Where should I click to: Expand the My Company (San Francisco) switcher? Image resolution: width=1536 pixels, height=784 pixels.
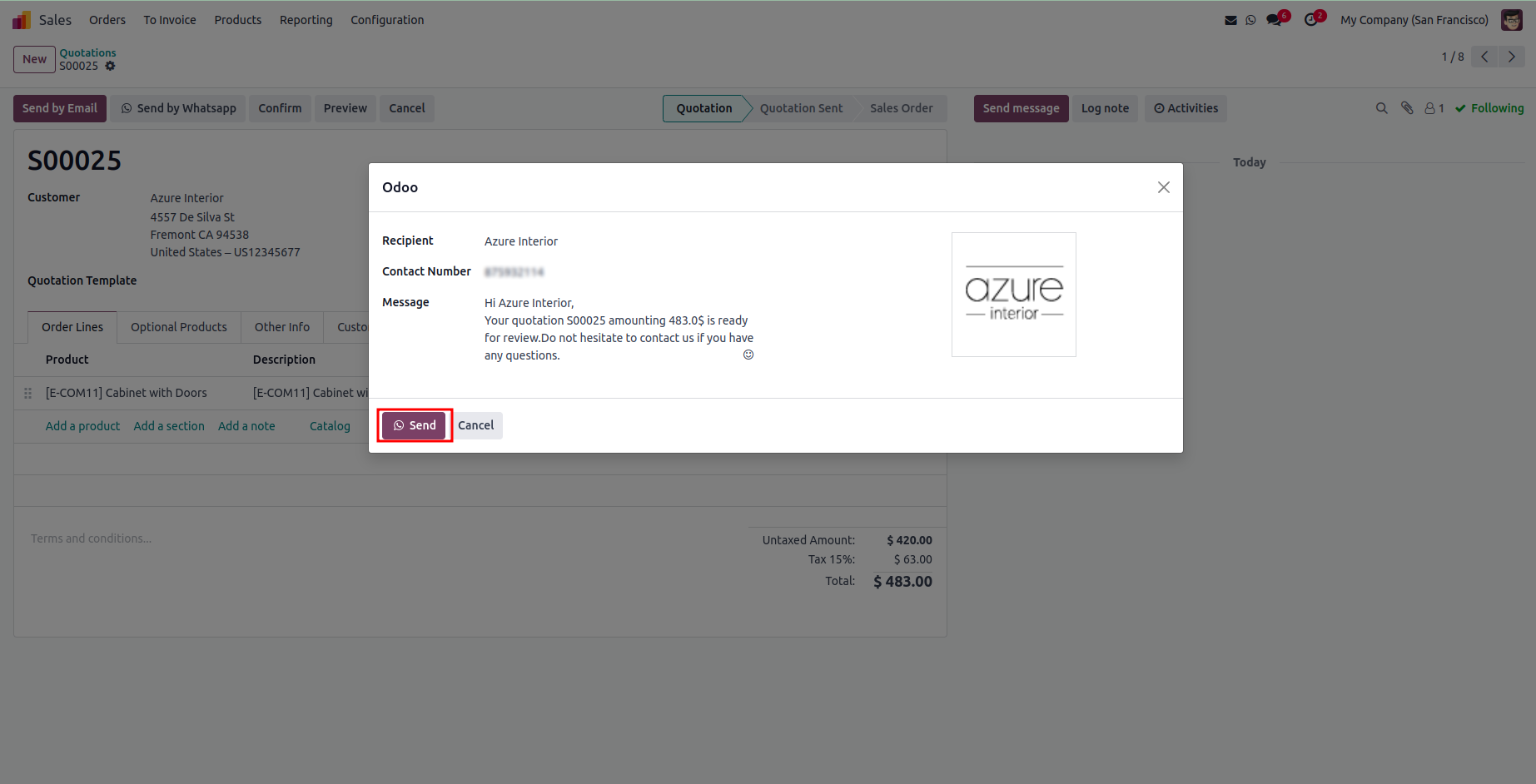pos(1414,20)
